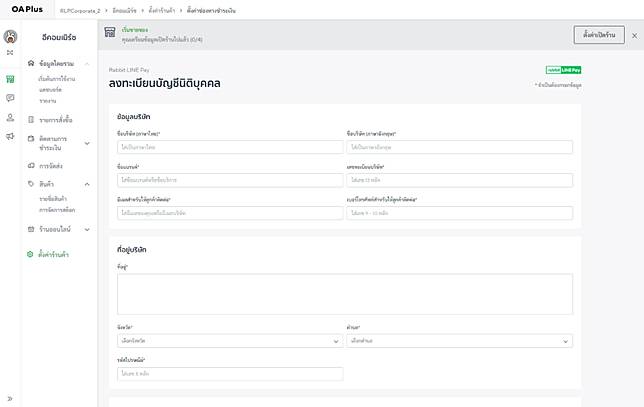Viewport: 644px width, 407px height.
Task: Collapse the ข้อมูลโดยรวม sidebar section
Action: coord(88,63)
